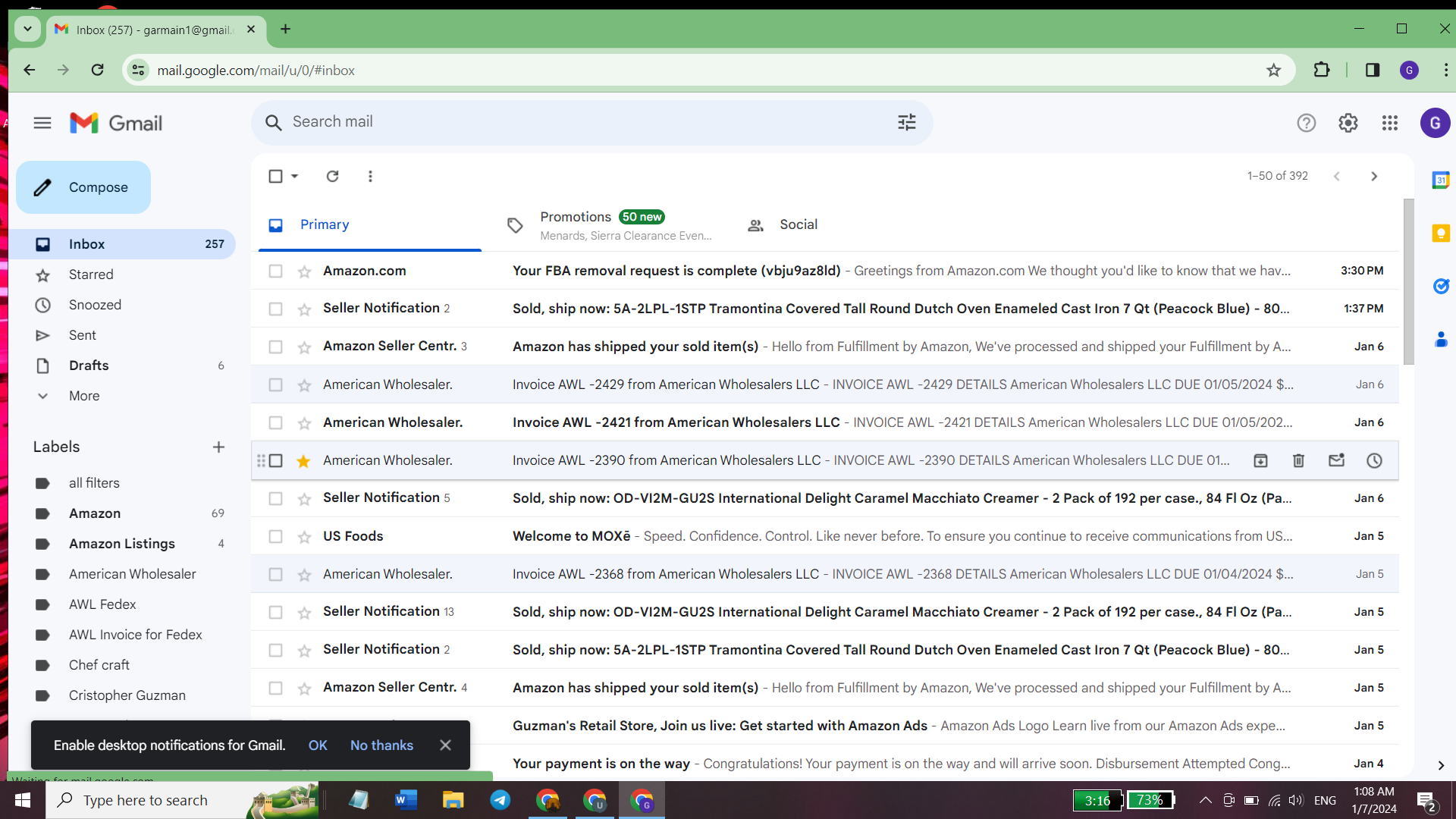The image size is (1456, 819).
Task: Expand the side panel arrow at bottom right
Action: tap(1441, 765)
